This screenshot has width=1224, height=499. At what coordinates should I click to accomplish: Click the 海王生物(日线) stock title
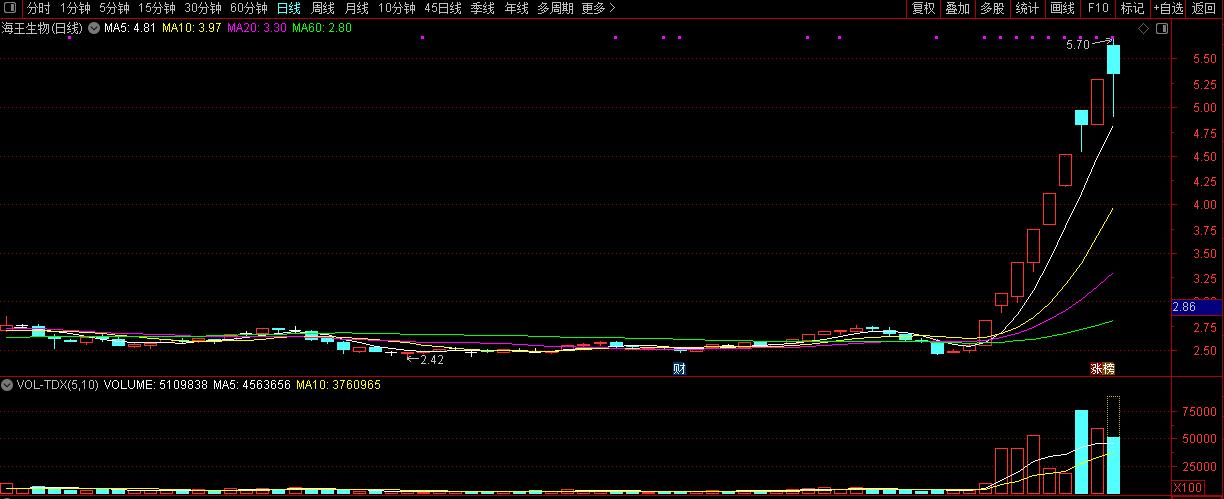click(x=44, y=28)
